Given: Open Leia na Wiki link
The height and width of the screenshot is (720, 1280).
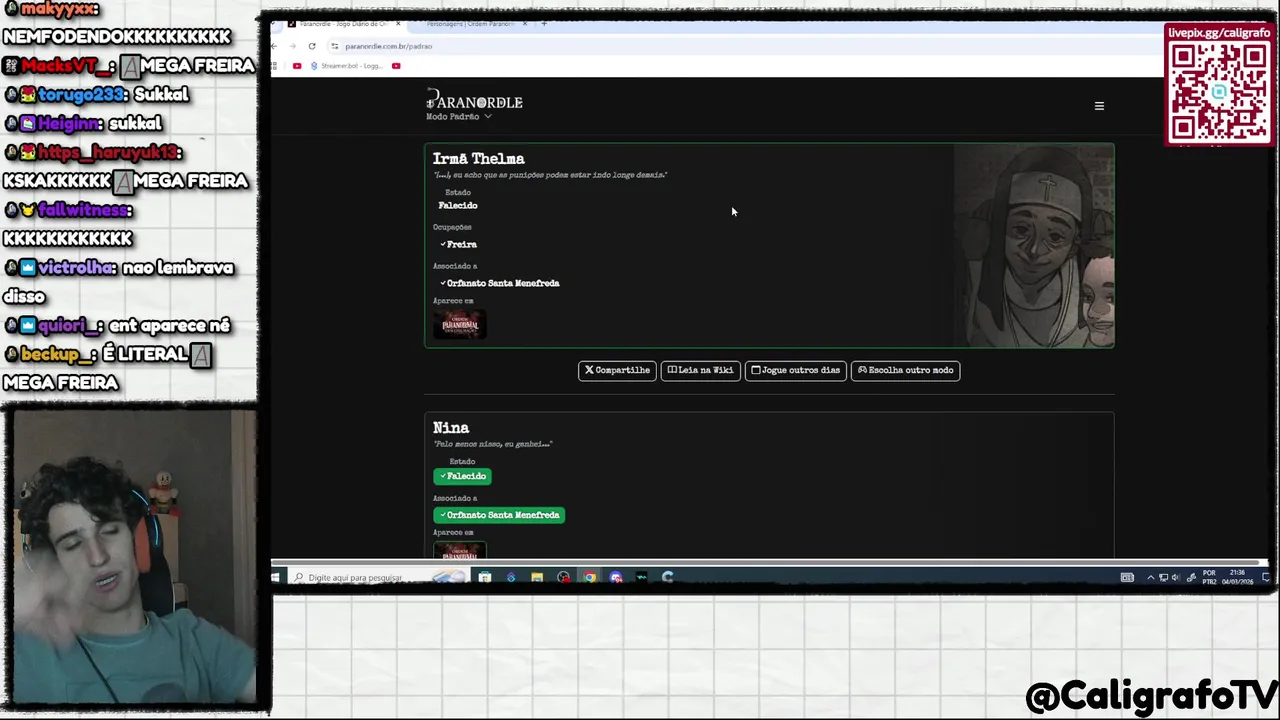Looking at the screenshot, I should point(700,370).
